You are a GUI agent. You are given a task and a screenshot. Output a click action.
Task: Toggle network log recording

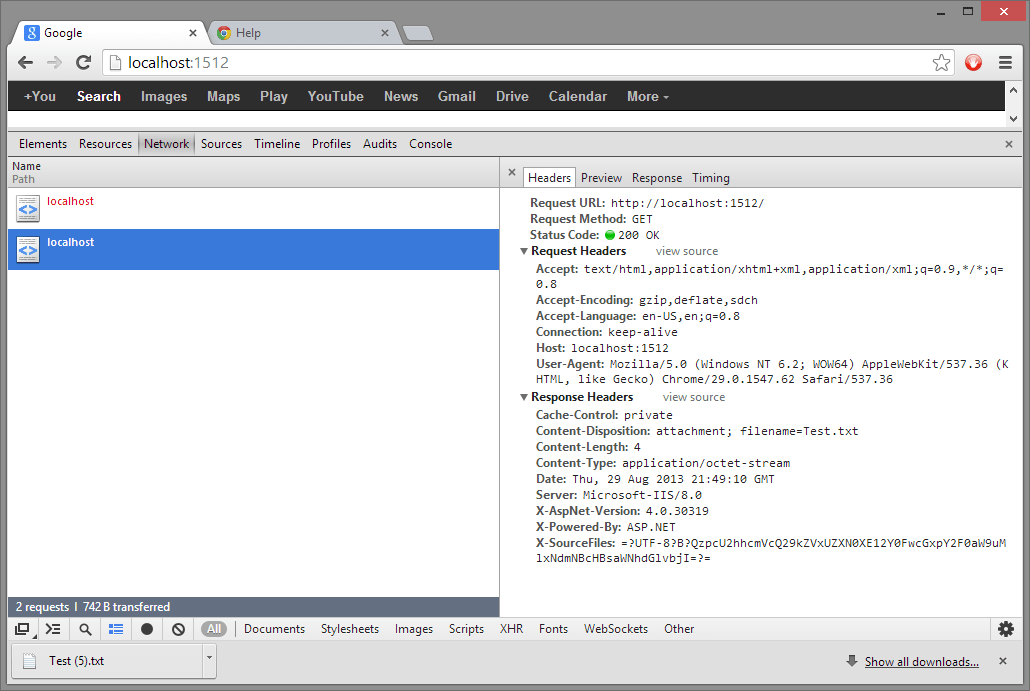147,629
